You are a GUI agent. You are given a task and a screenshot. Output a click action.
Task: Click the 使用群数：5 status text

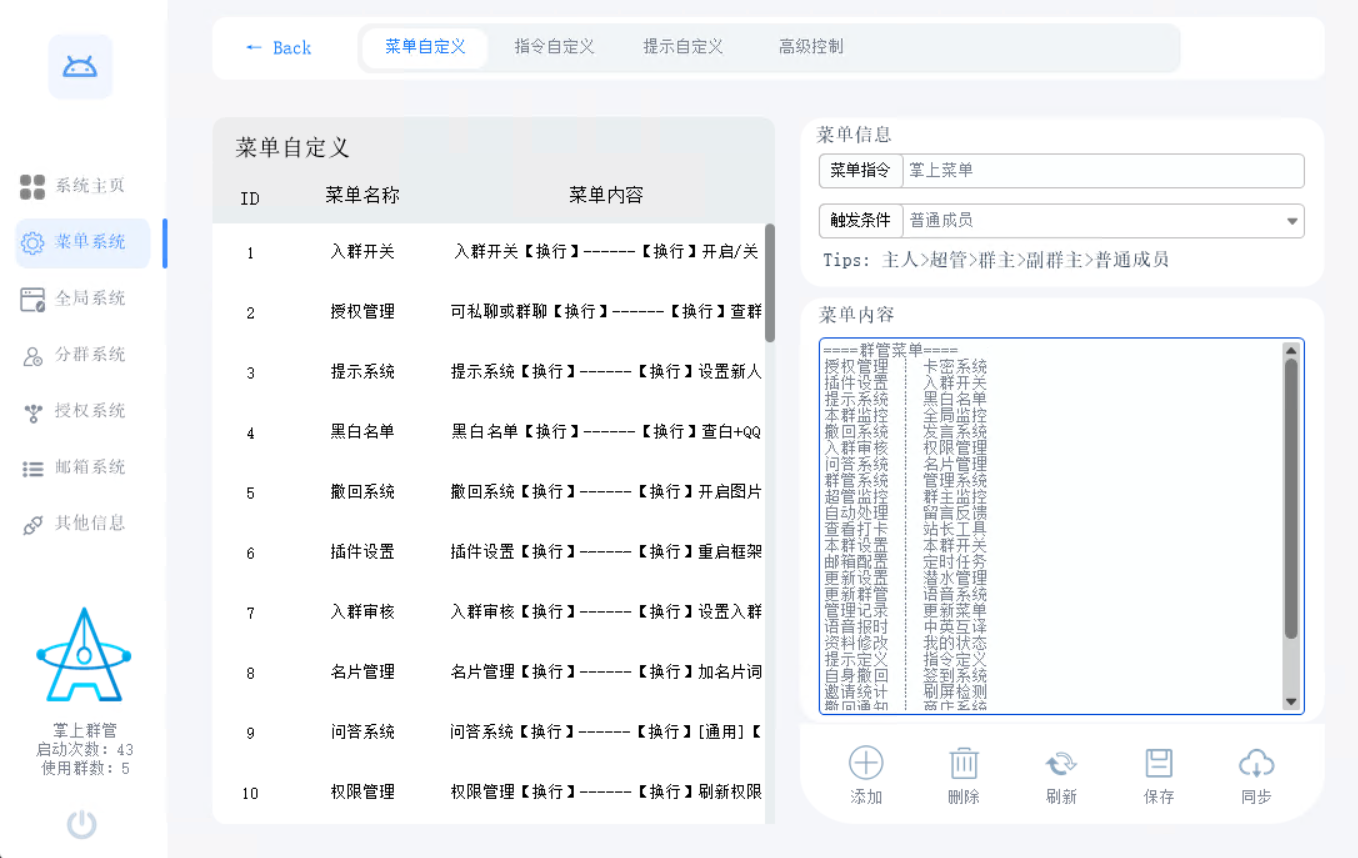coord(85,769)
